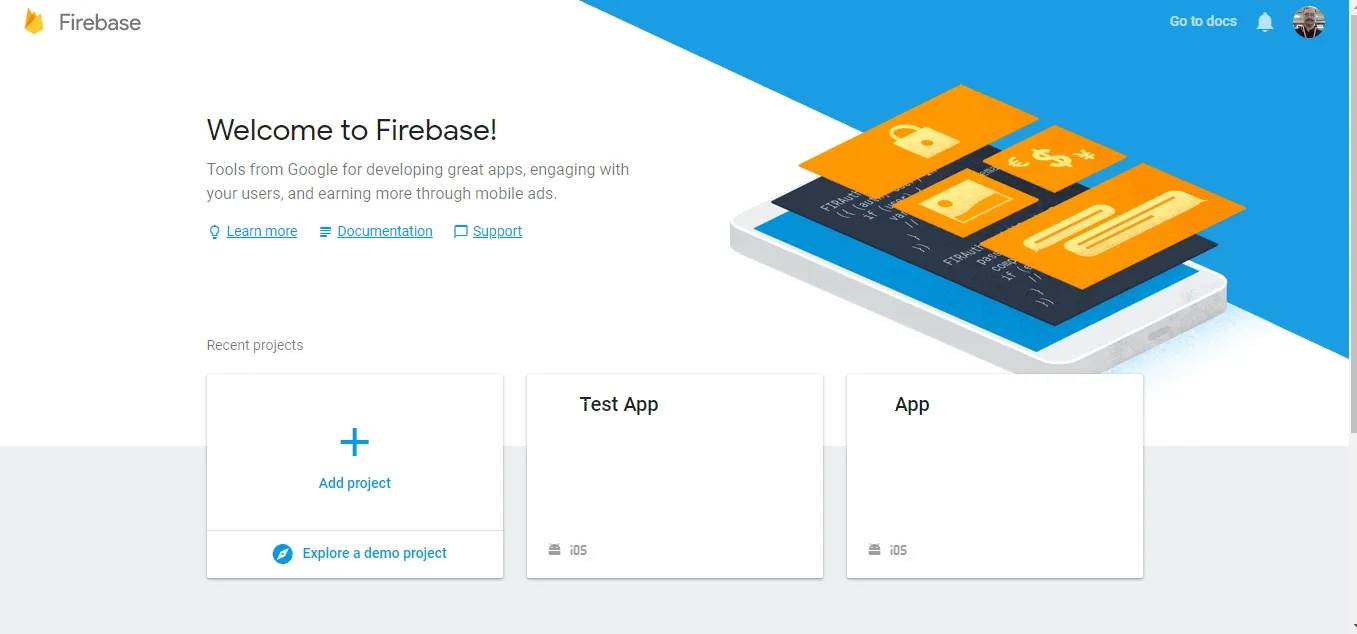Click the Firebase flame logo
Viewport: 1357px width, 634px height.
[34, 22]
